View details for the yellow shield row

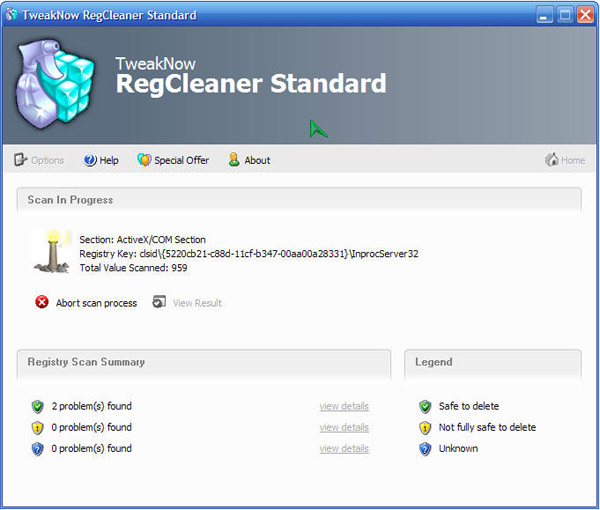[x=344, y=427]
